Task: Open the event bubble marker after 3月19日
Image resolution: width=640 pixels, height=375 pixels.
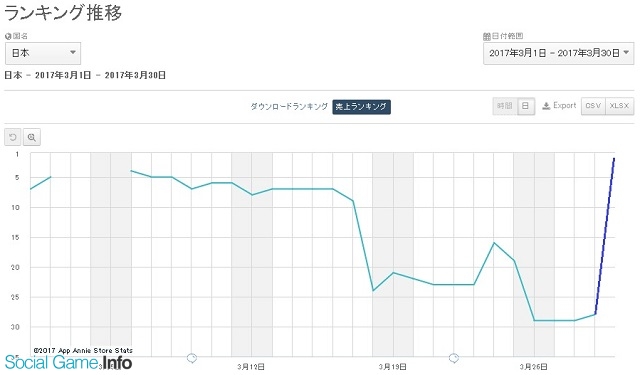Action: tap(453, 358)
